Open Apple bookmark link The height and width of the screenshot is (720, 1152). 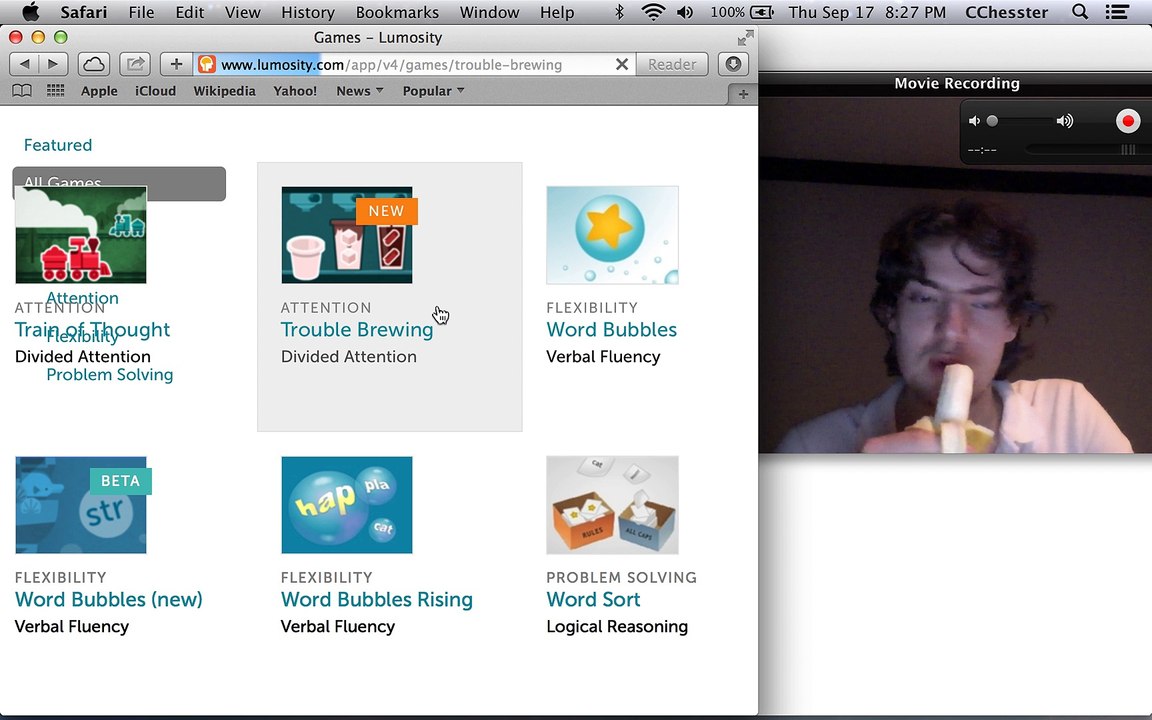pos(99,91)
